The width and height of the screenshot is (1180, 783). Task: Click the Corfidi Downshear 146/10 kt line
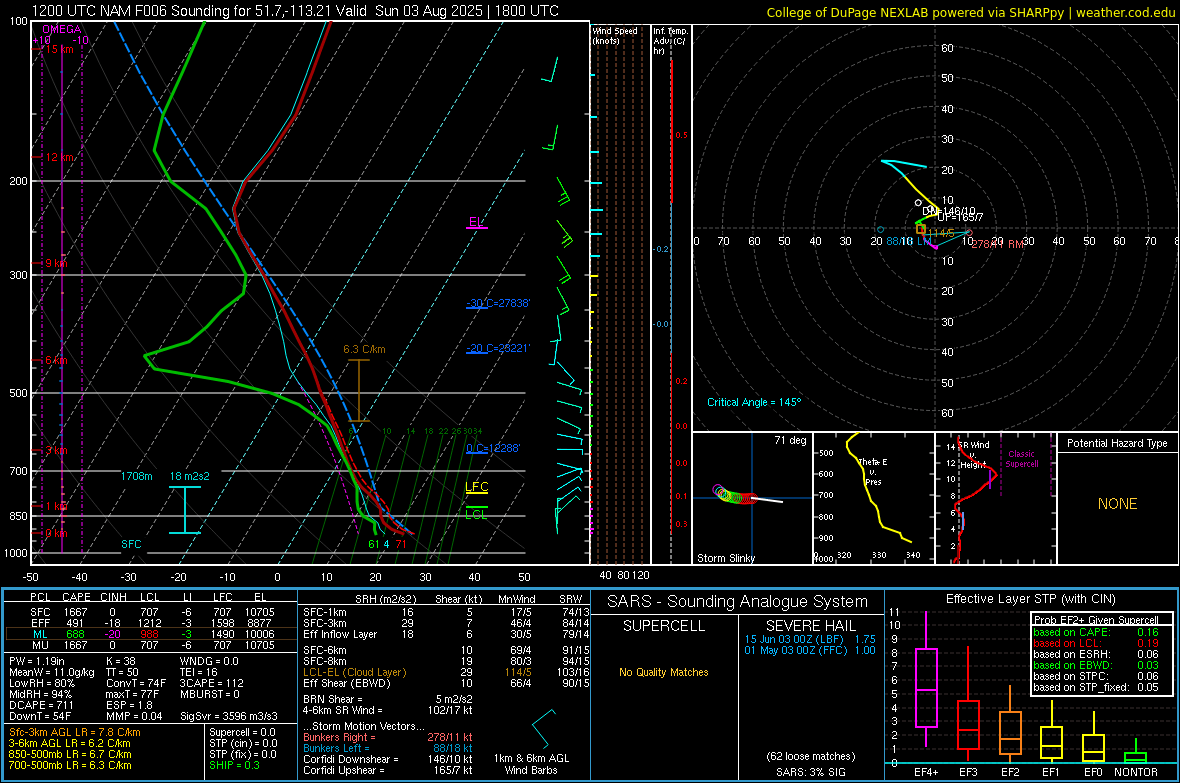(388, 759)
